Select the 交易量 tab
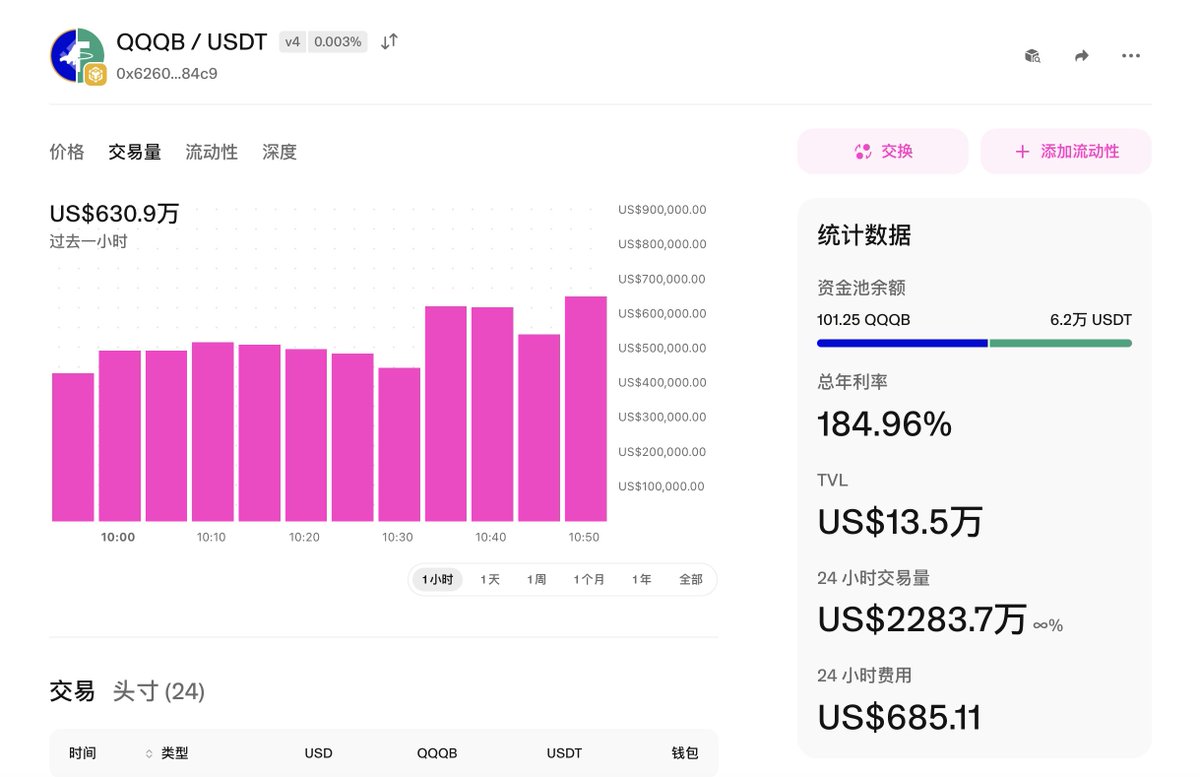This screenshot has height=777, width=1200. 134,152
